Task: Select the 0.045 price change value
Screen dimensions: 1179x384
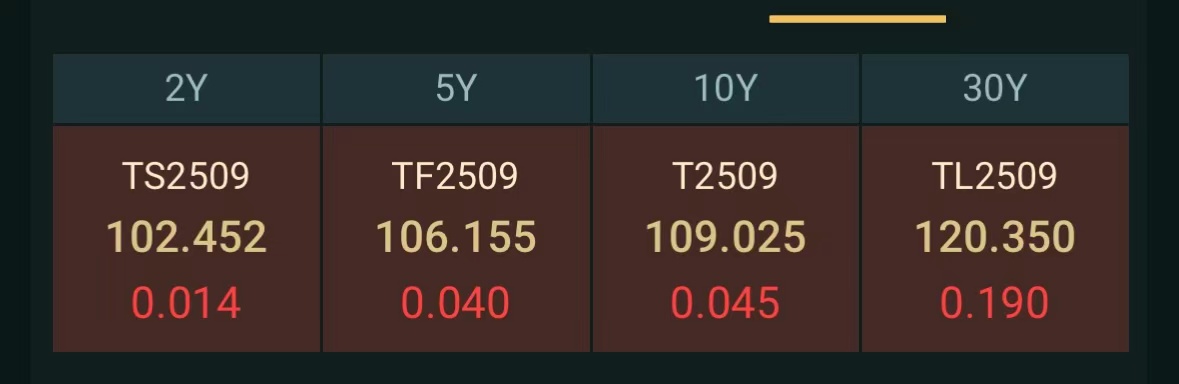Action: pos(726,304)
